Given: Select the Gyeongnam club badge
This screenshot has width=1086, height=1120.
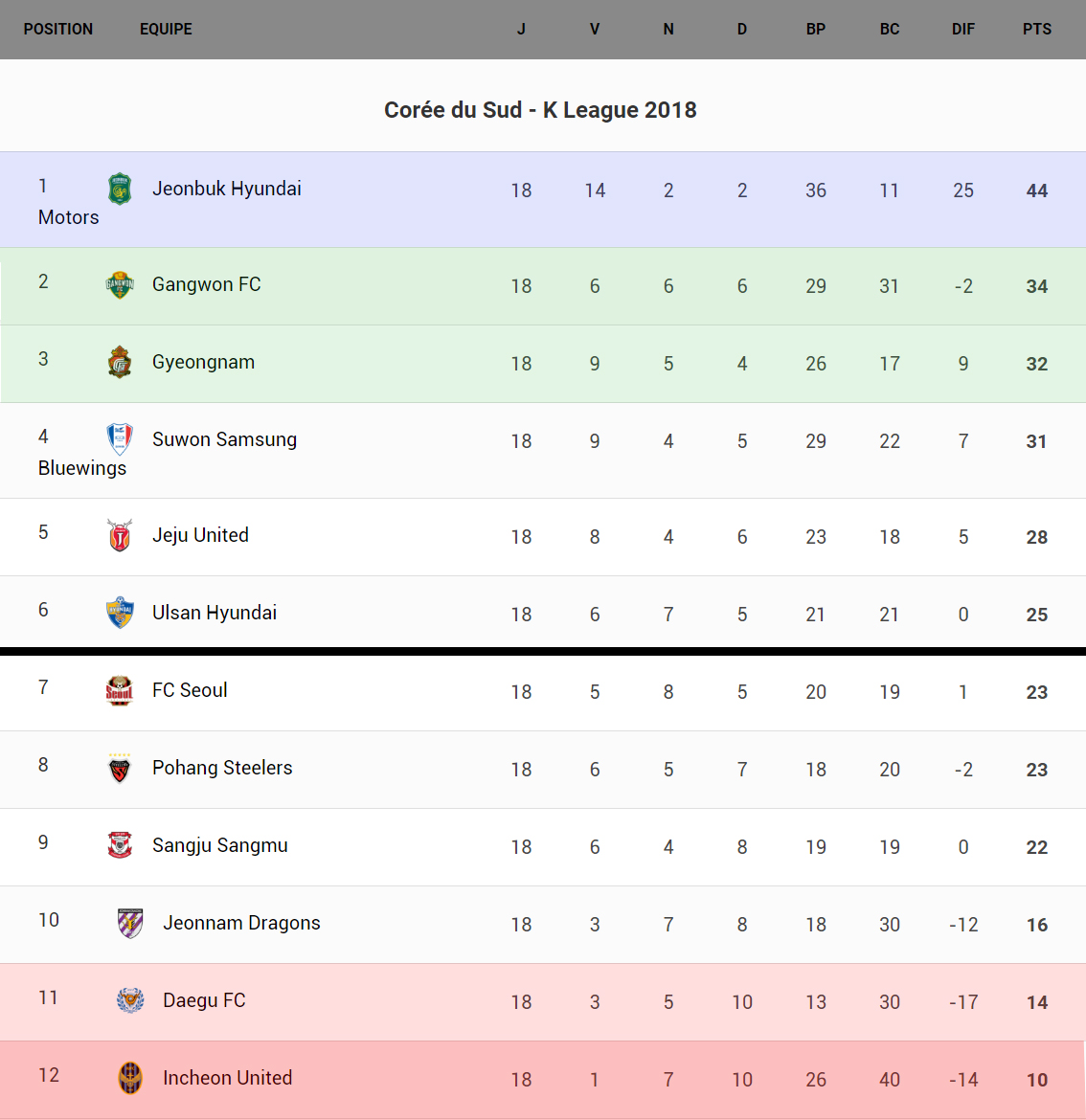Looking at the screenshot, I should coord(120,362).
